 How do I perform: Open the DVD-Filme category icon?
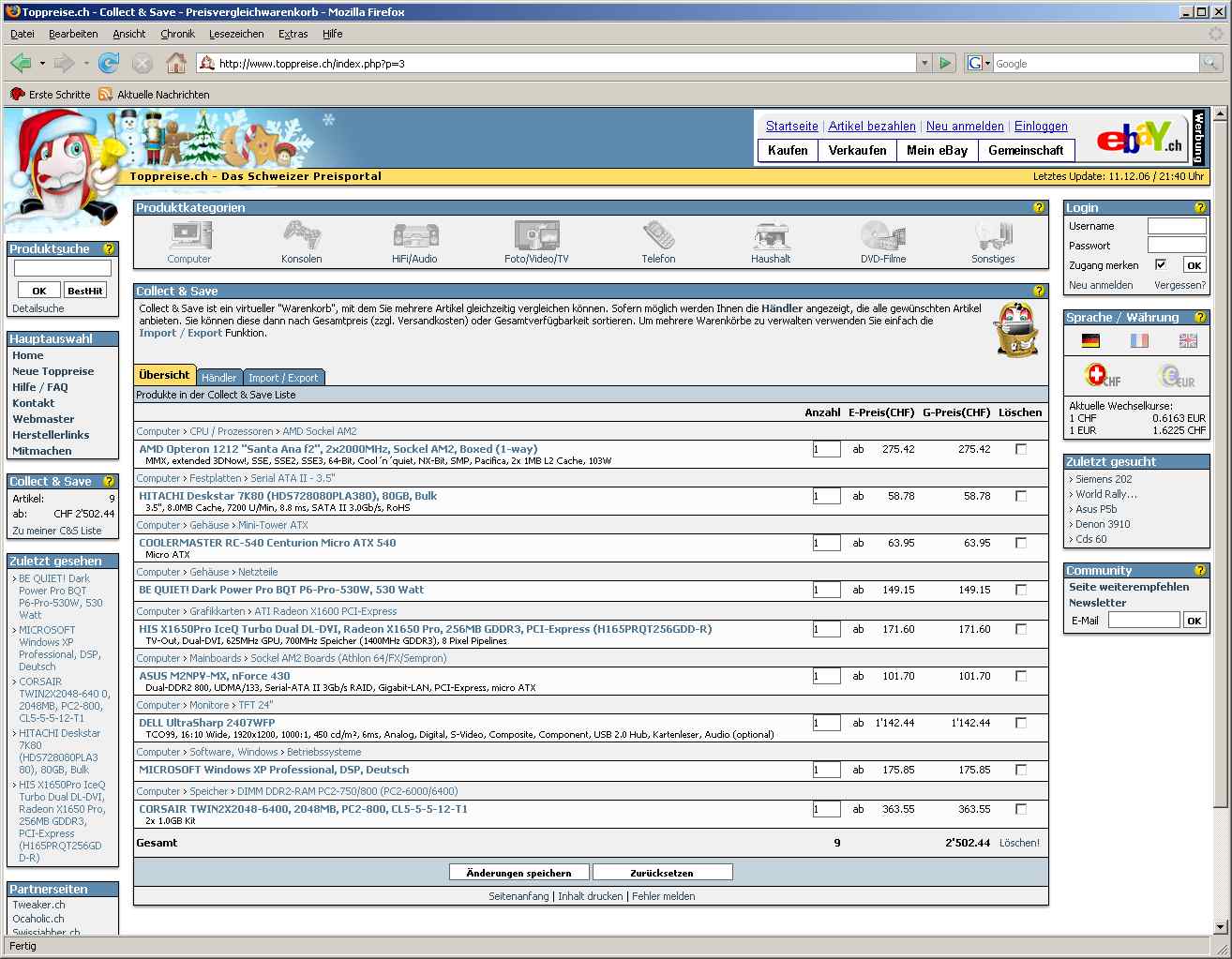coord(883,235)
